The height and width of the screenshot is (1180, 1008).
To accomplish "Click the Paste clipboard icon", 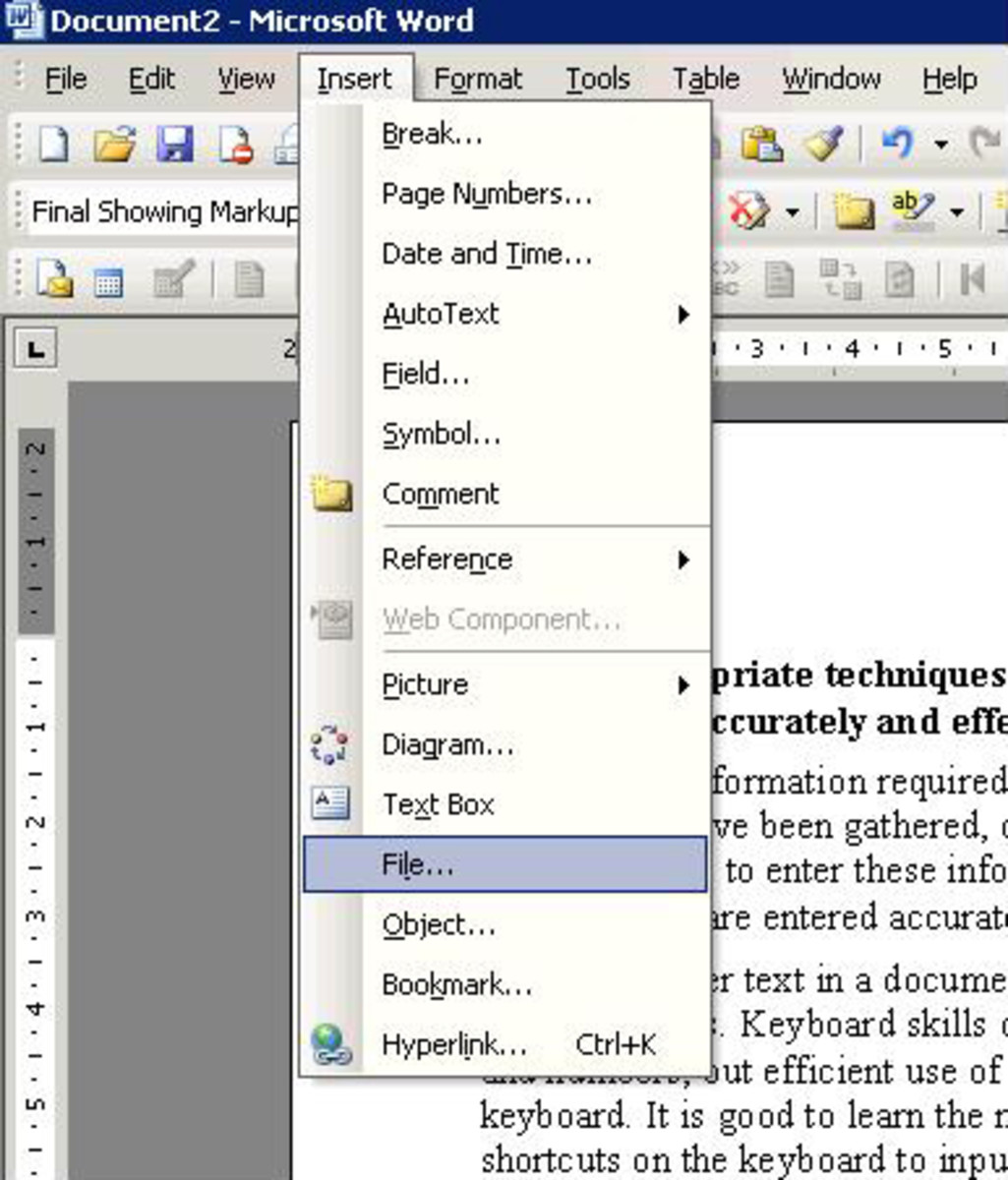I will (x=761, y=145).
